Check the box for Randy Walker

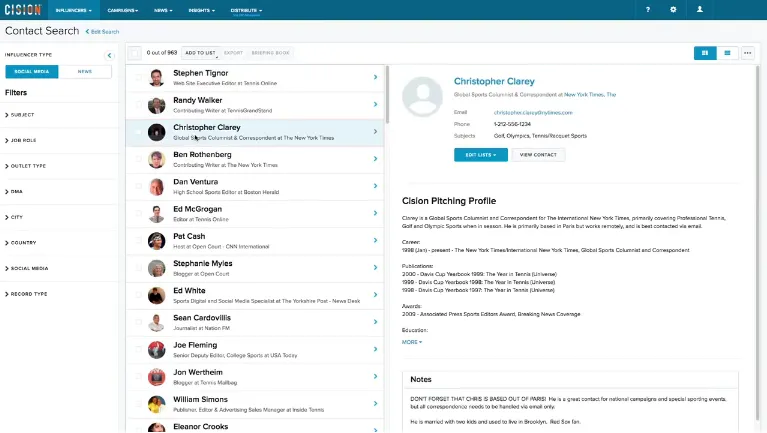[x=138, y=104]
